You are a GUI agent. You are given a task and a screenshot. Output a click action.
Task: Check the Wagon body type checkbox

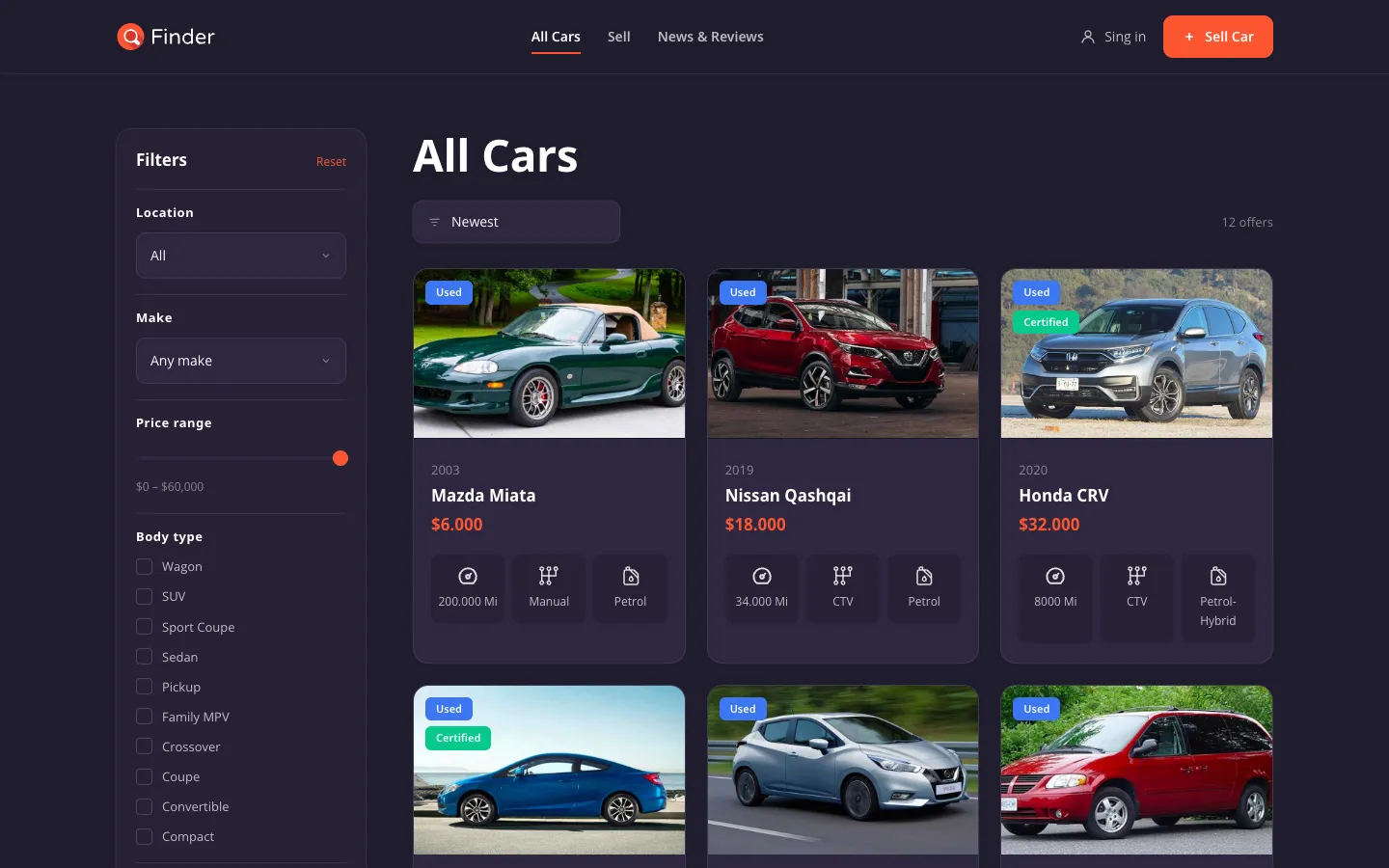[145, 566]
